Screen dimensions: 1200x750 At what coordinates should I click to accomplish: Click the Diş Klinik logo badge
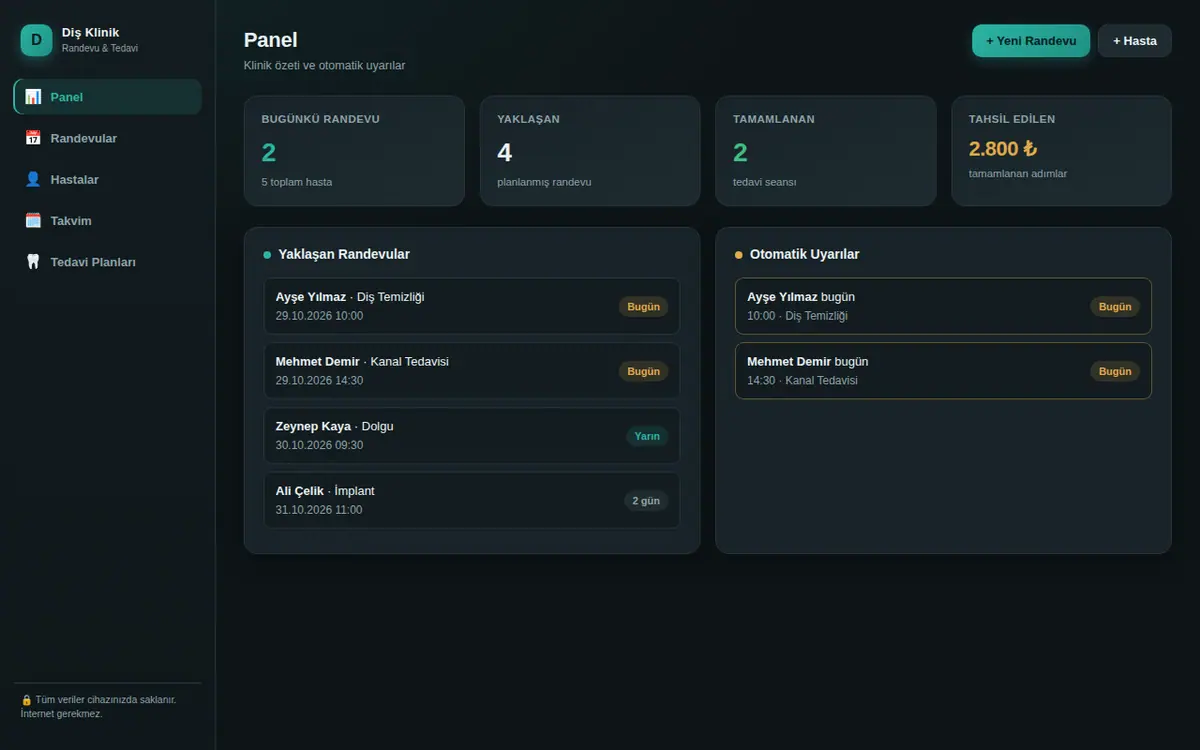point(36,40)
